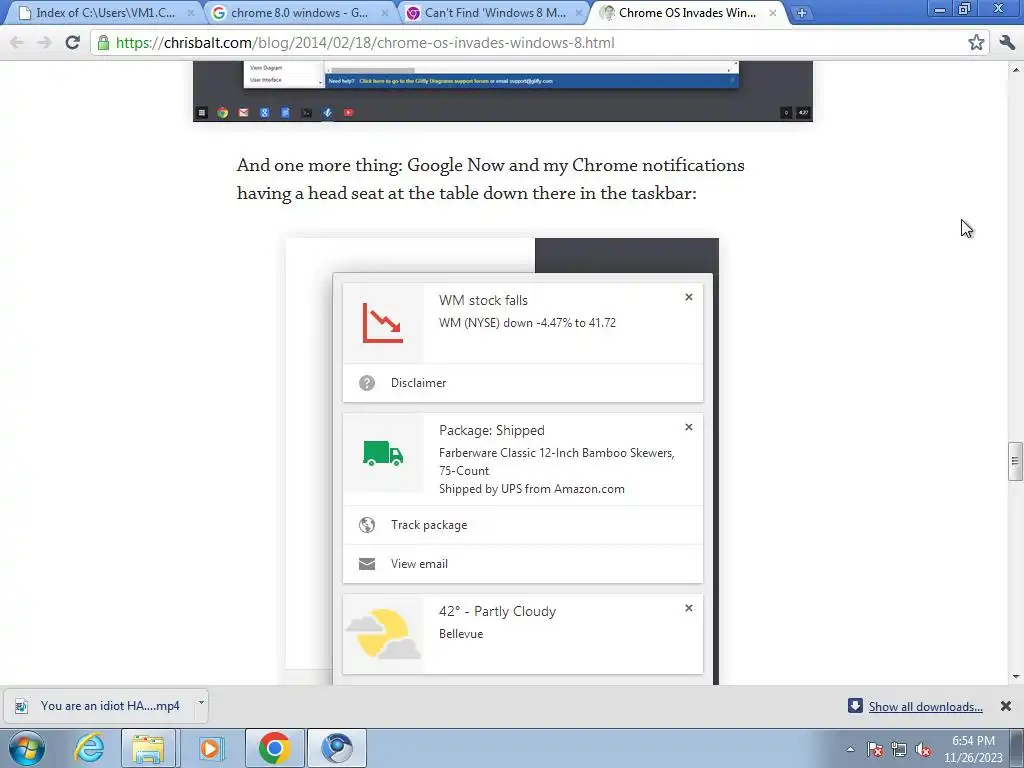Close the downloads bar
1024x768 pixels.
coord(1006,706)
